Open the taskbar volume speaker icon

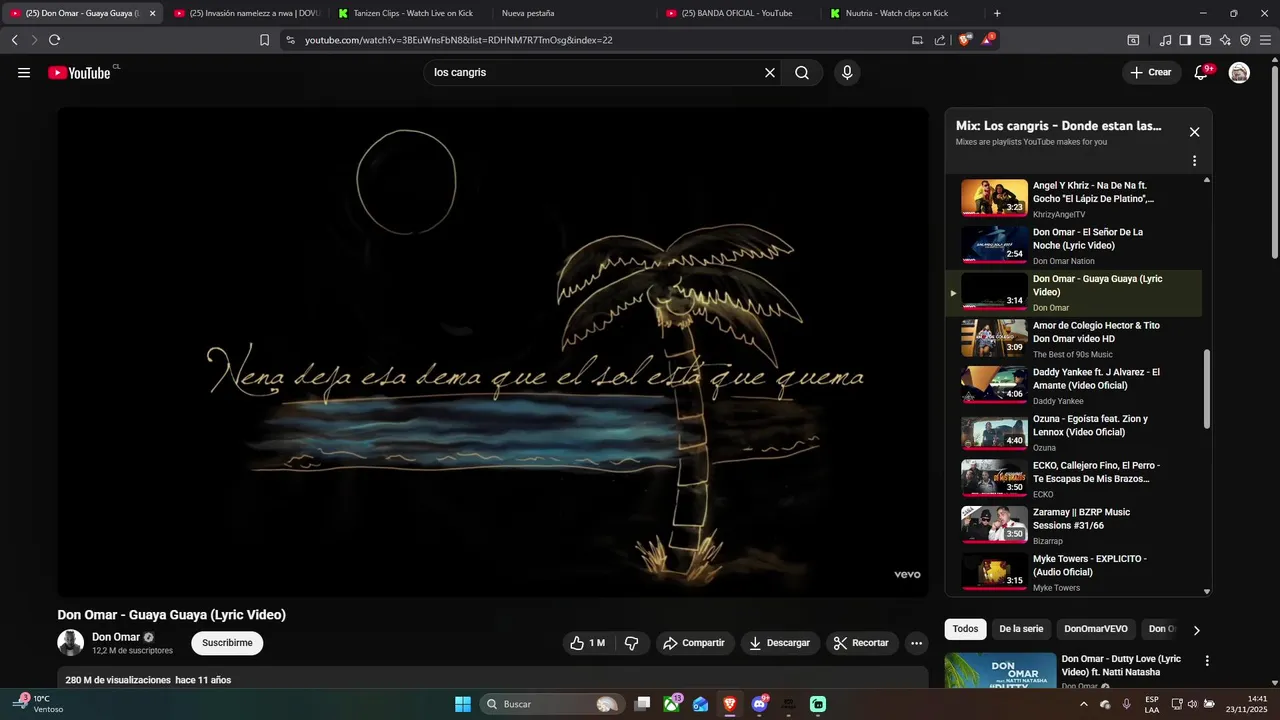click(x=1192, y=704)
